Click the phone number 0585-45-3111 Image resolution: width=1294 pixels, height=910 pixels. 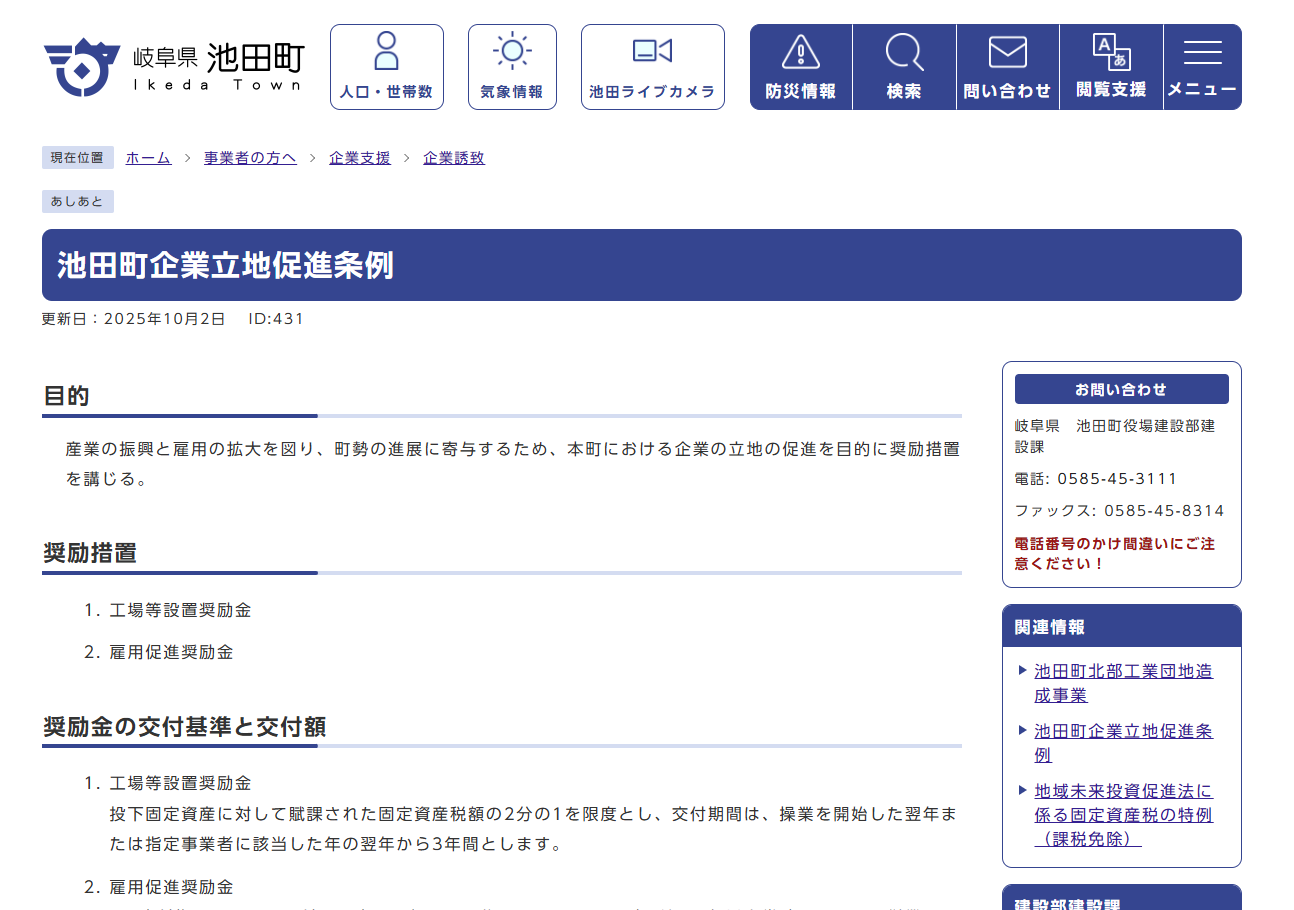[1117, 479]
